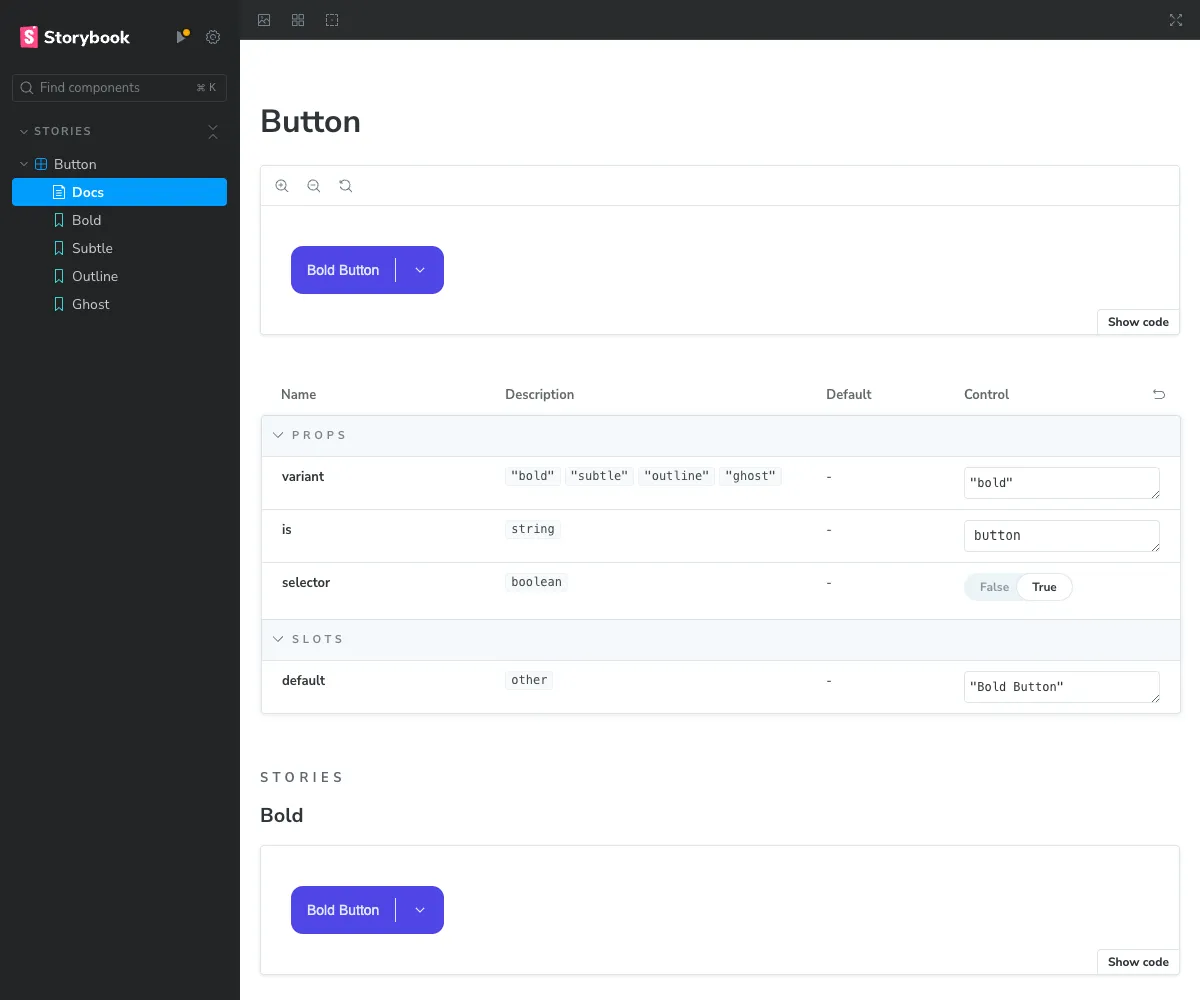
Task: Apply a grid to the preview
Action: pyautogui.click(x=297, y=20)
